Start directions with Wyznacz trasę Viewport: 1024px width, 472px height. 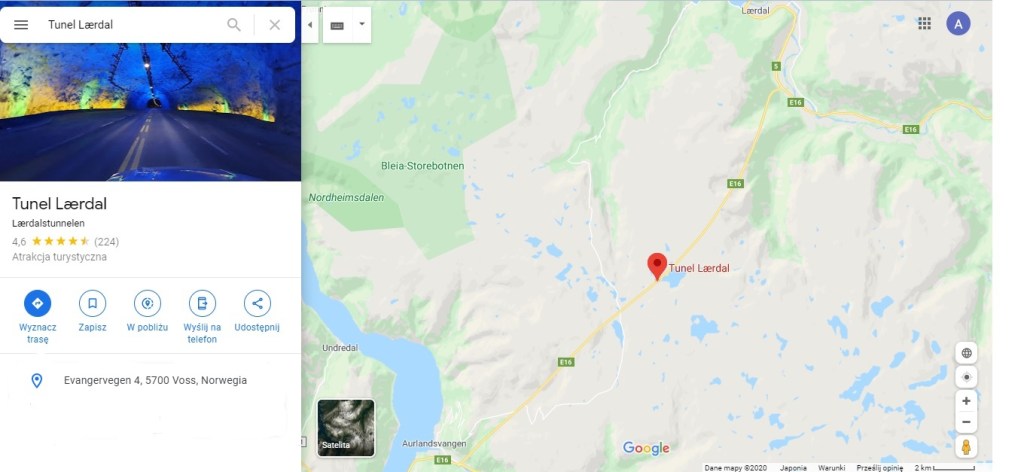pyautogui.click(x=37, y=303)
